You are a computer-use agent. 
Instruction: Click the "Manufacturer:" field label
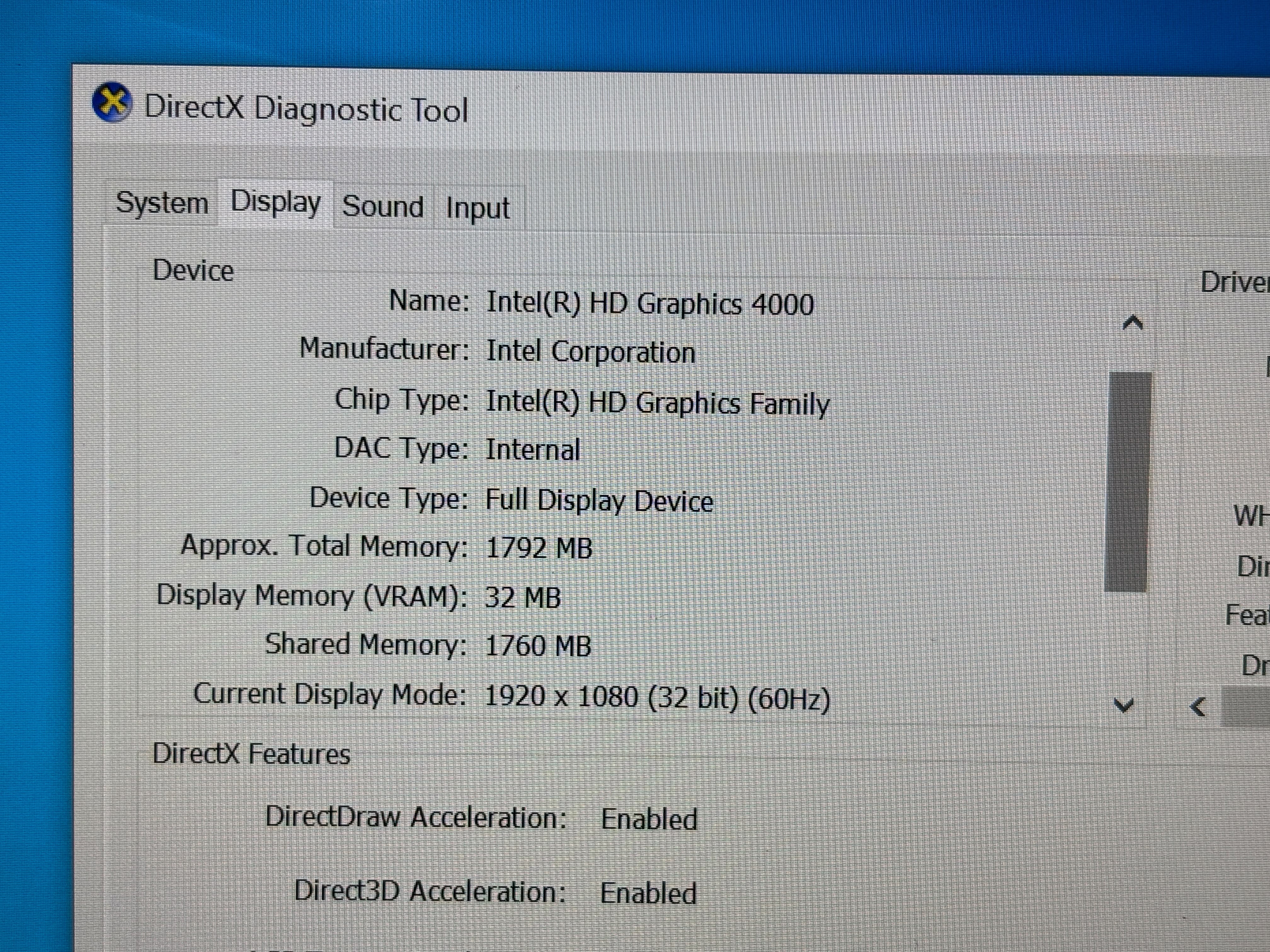click(x=385, y=349)
